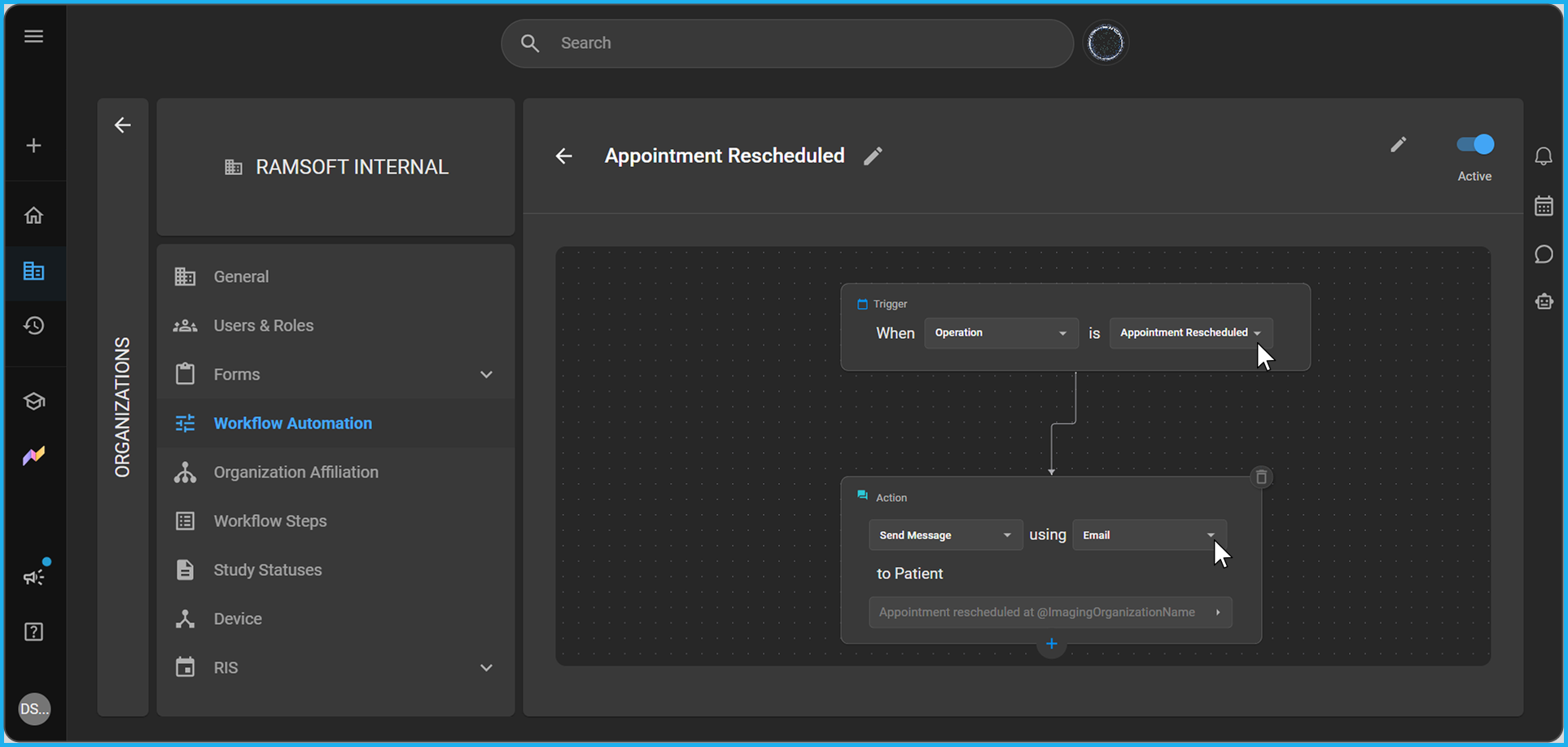Click the circular loading avatar beside search

[x=1106, y=43]
